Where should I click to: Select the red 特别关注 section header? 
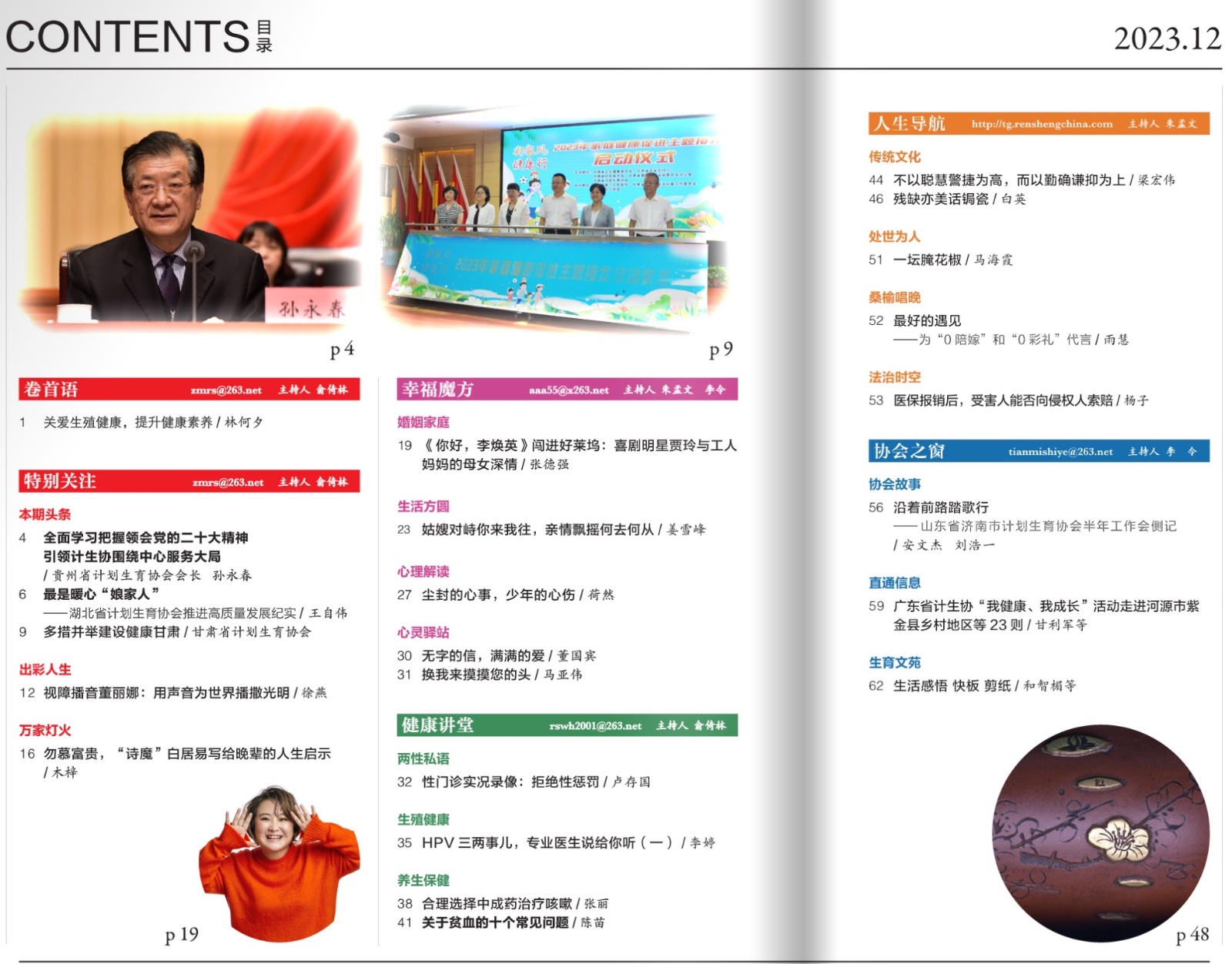189,482
